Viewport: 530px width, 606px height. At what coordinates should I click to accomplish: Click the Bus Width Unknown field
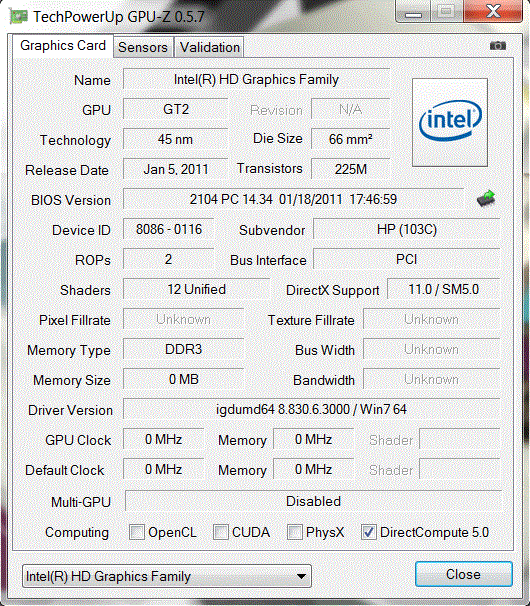[x=432, y=349]
